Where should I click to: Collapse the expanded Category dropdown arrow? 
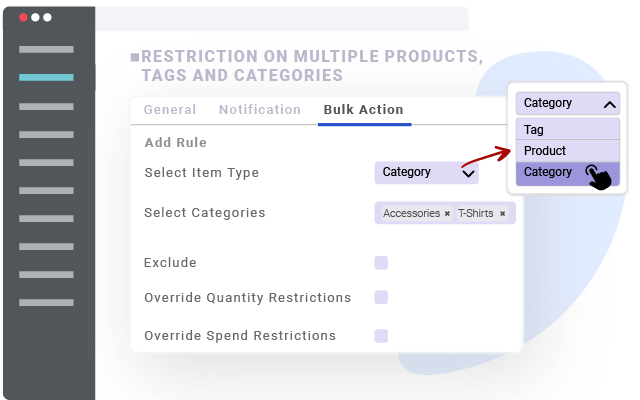pyautogui.click(x=609, y=104)
